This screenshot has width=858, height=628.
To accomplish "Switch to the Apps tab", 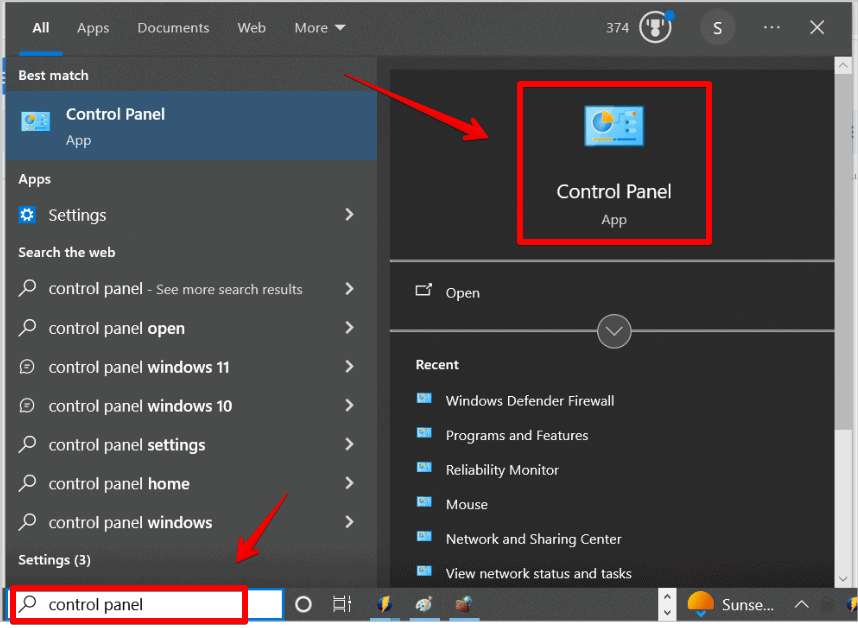I will pyautogui.click(x=93, y=28).
